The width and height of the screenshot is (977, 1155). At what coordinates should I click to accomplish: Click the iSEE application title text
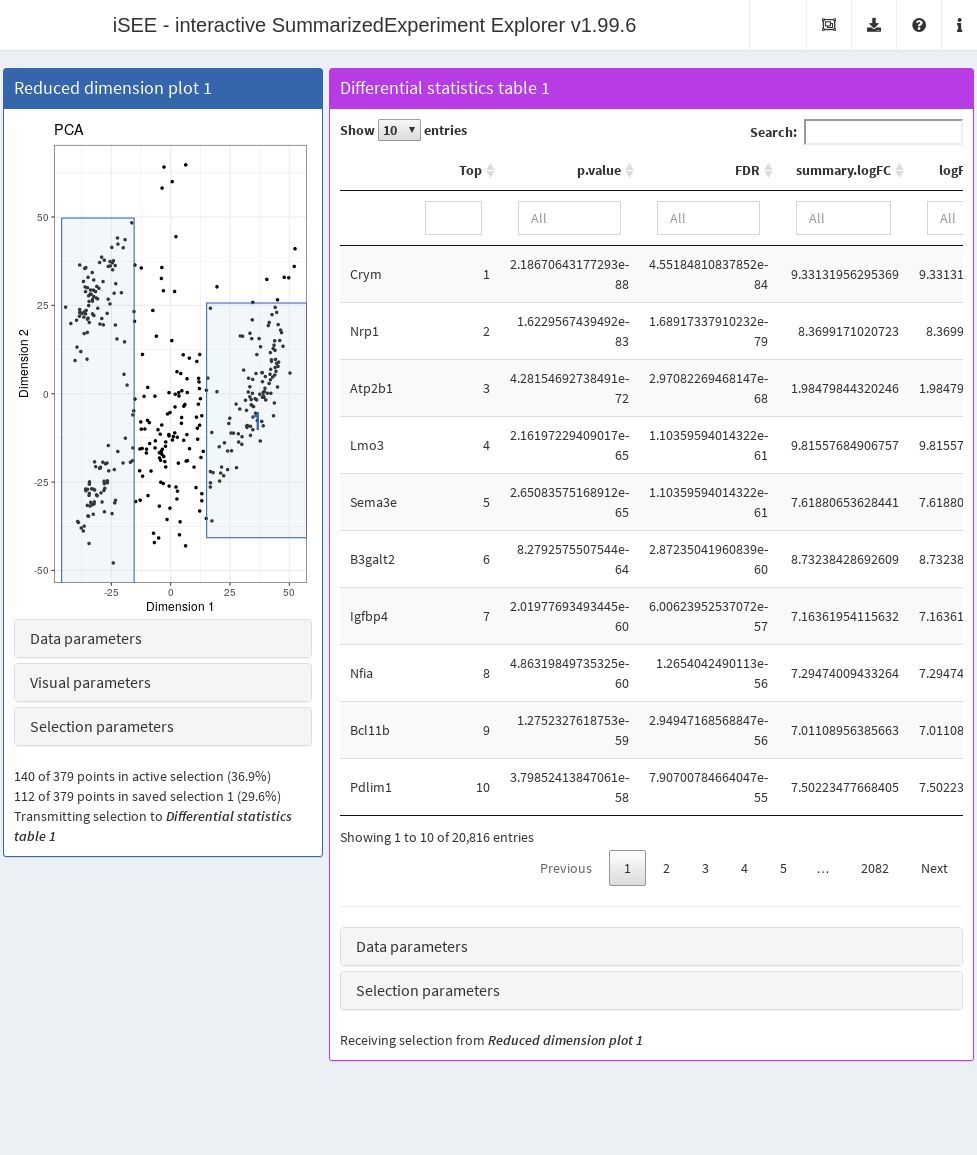pyautogui.click(x=374, y=25)
